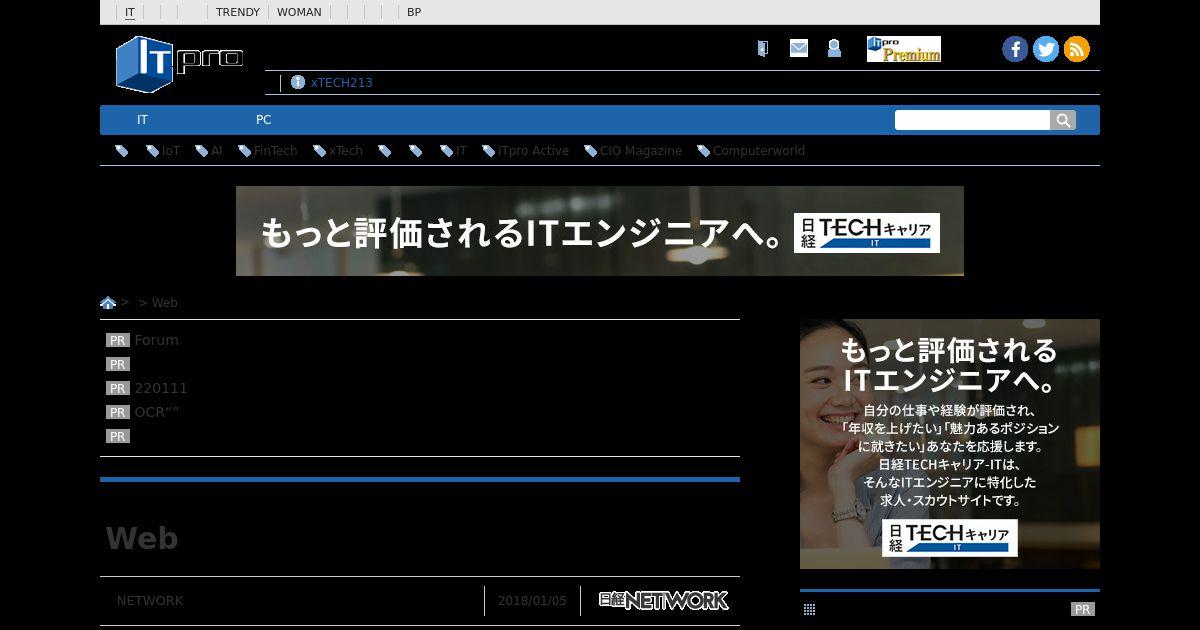1200x630 pixels.
Task: Open the PC tab in blue navigation
Action: (264, 120)
